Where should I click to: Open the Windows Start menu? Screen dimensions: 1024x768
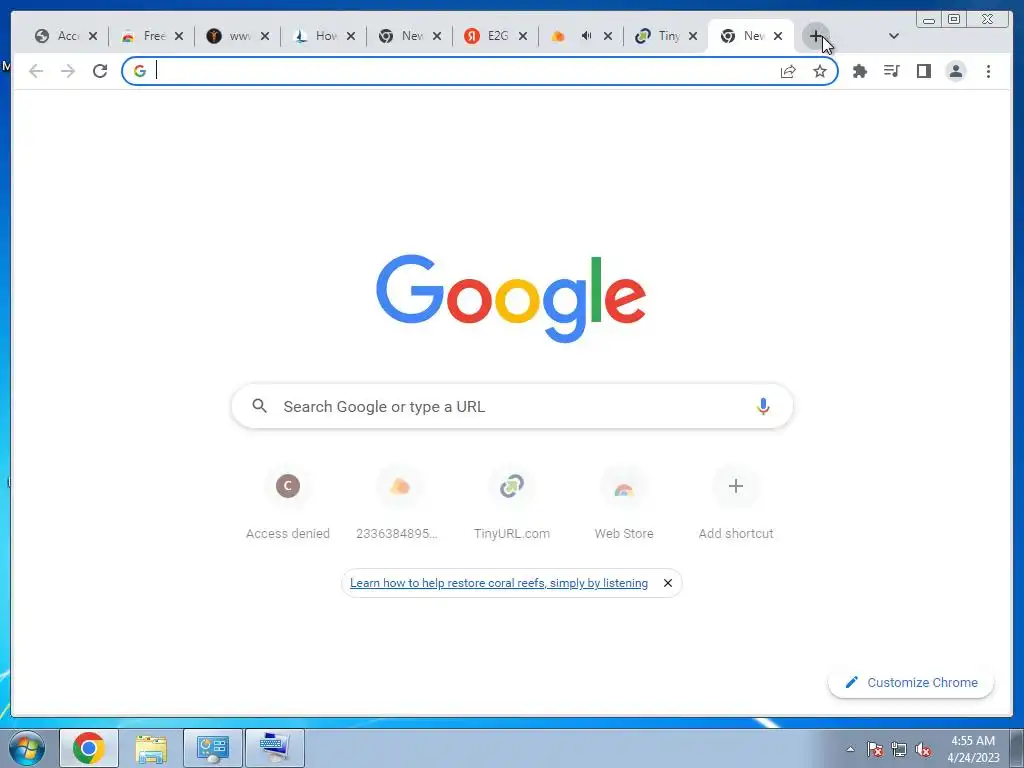[26, 748]
